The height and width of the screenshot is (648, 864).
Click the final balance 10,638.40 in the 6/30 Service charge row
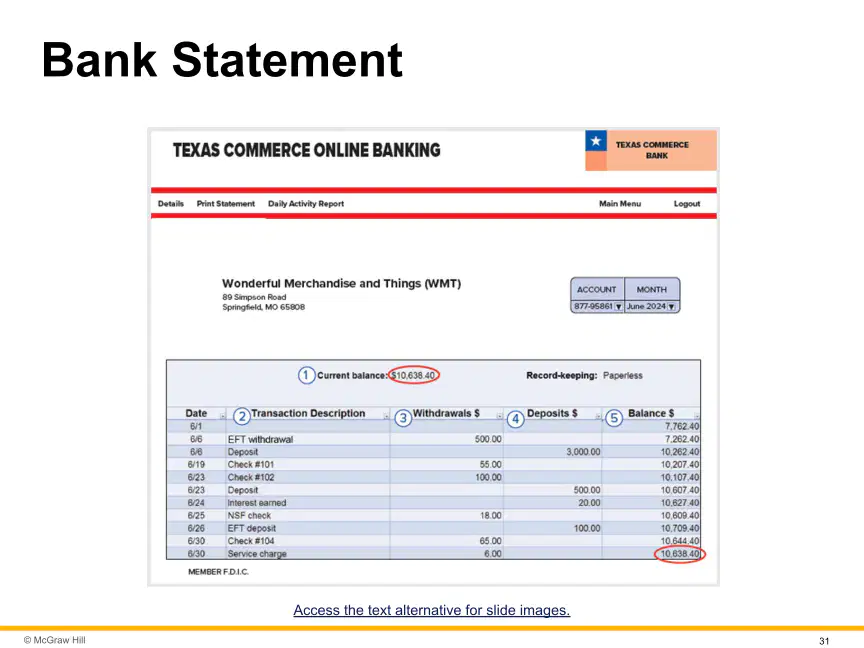(x=680, y=554)
